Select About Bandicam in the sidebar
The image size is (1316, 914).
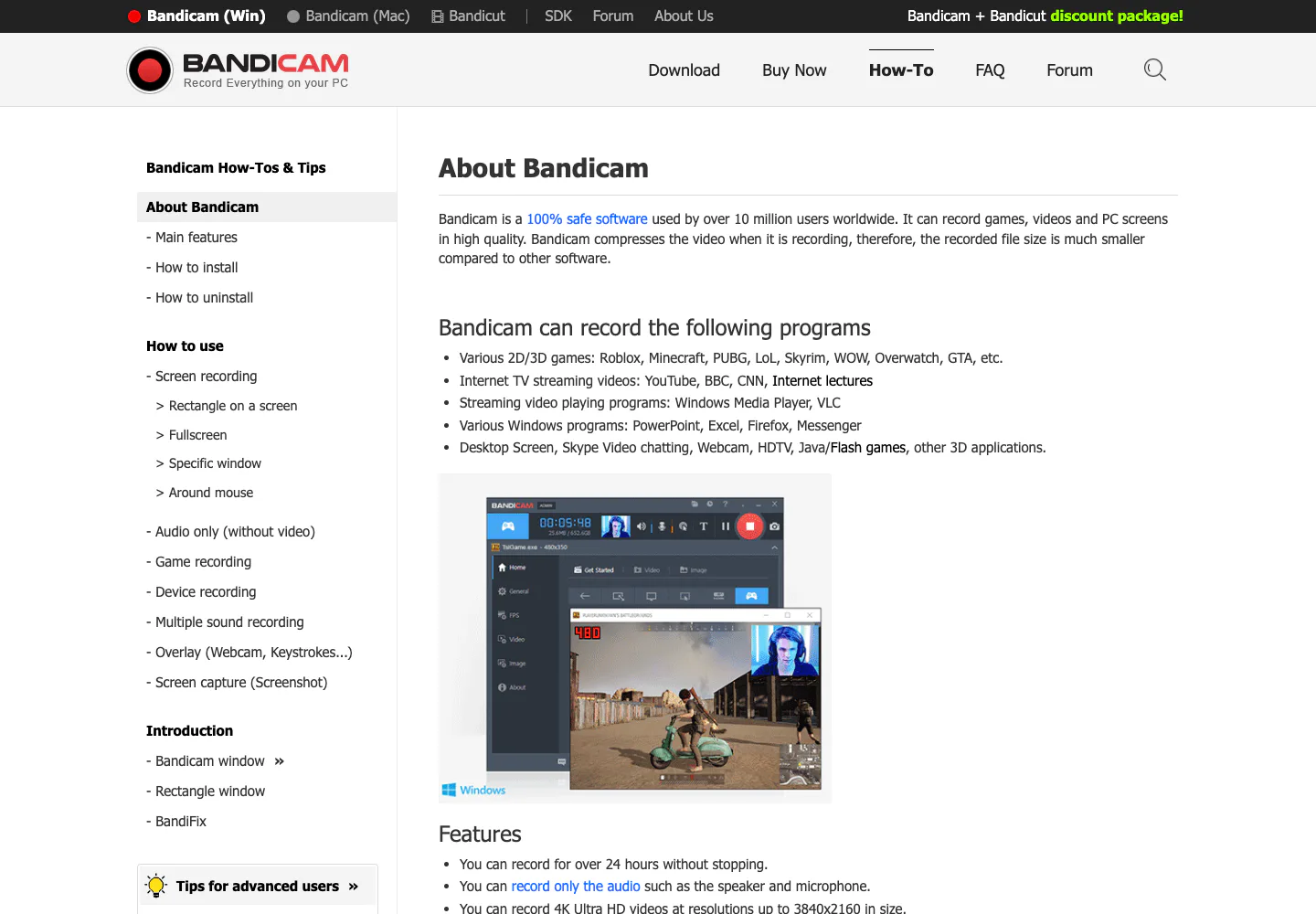click(x=267, y=207)
